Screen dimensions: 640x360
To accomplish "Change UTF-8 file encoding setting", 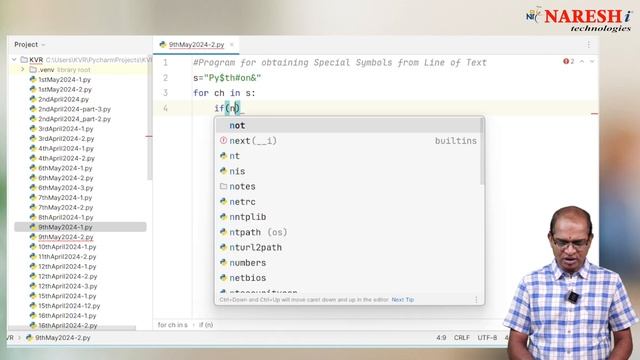I will point(487,338).
